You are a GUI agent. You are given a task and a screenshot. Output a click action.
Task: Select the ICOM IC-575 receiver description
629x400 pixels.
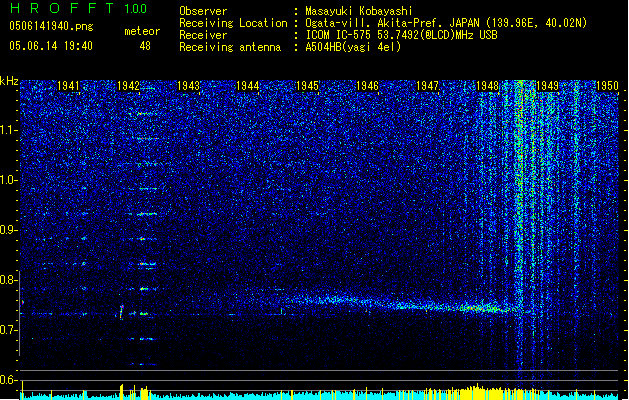[402, 35]
